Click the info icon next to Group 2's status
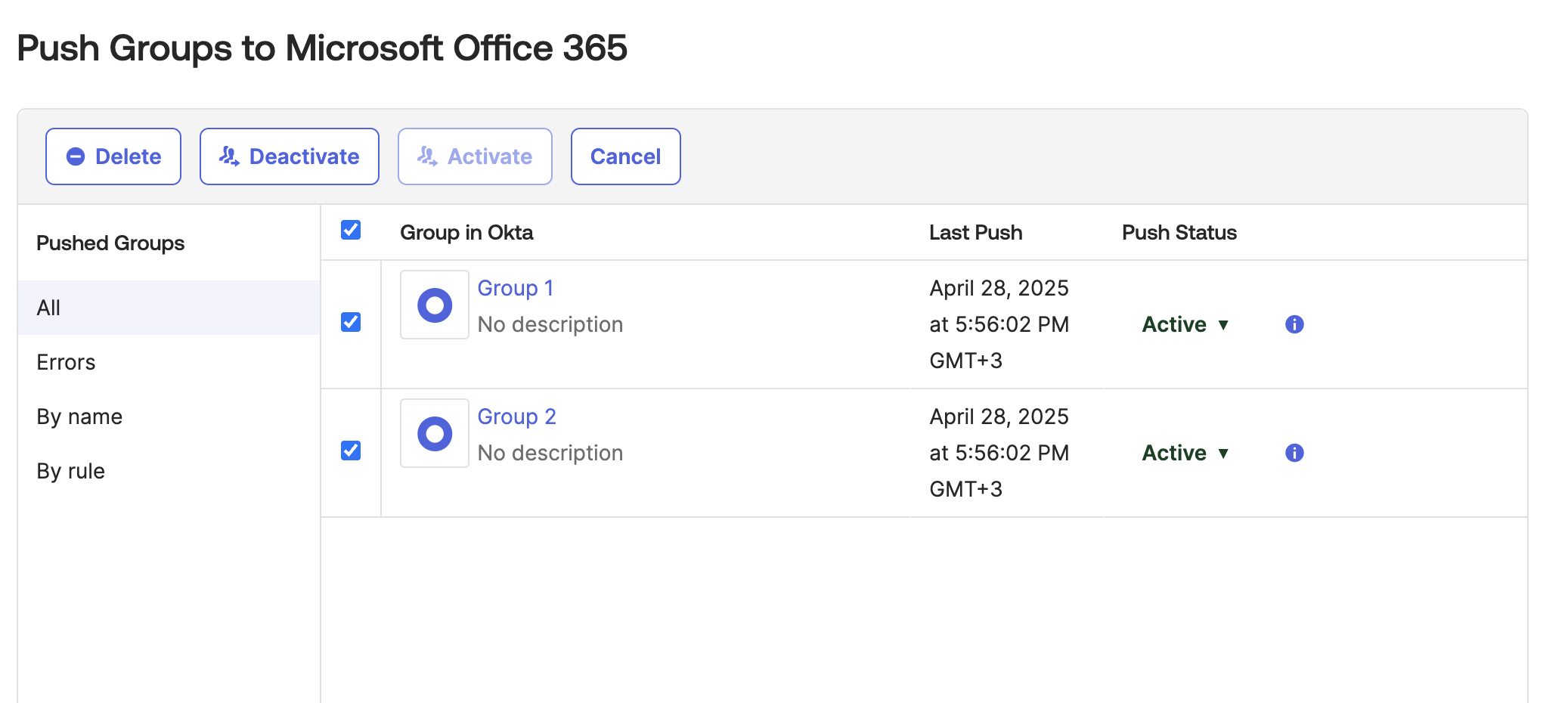 pyautogui.click(x=1294, y=453)
